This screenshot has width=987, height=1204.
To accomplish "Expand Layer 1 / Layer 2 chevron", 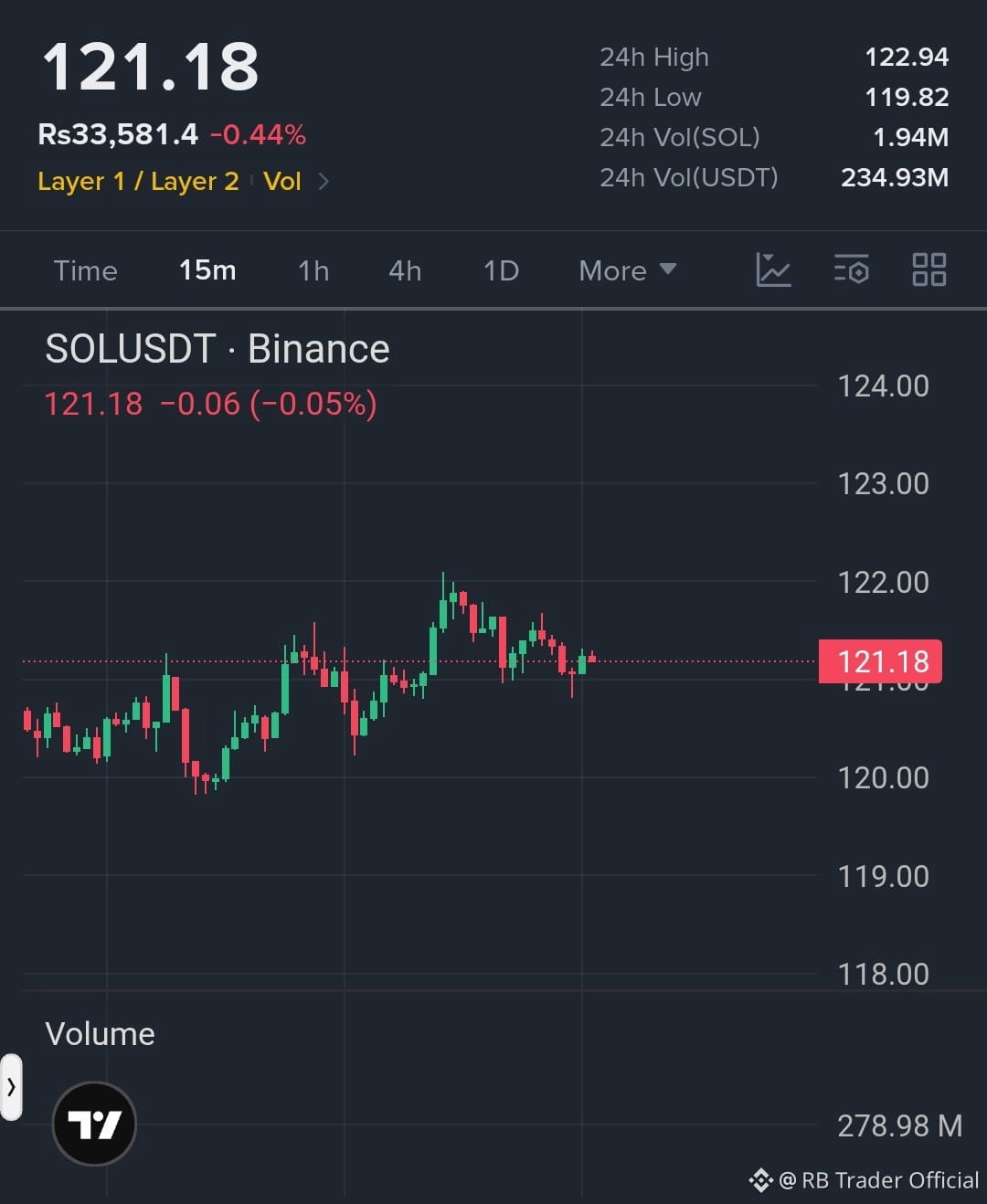I will click(323, 181).
